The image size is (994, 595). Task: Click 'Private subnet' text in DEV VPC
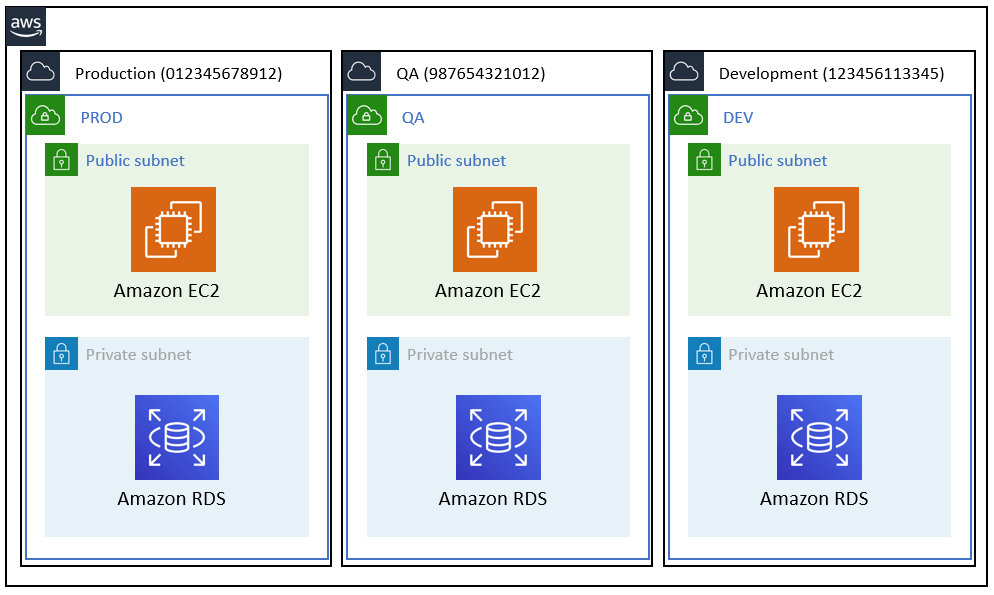pos(781,354)
